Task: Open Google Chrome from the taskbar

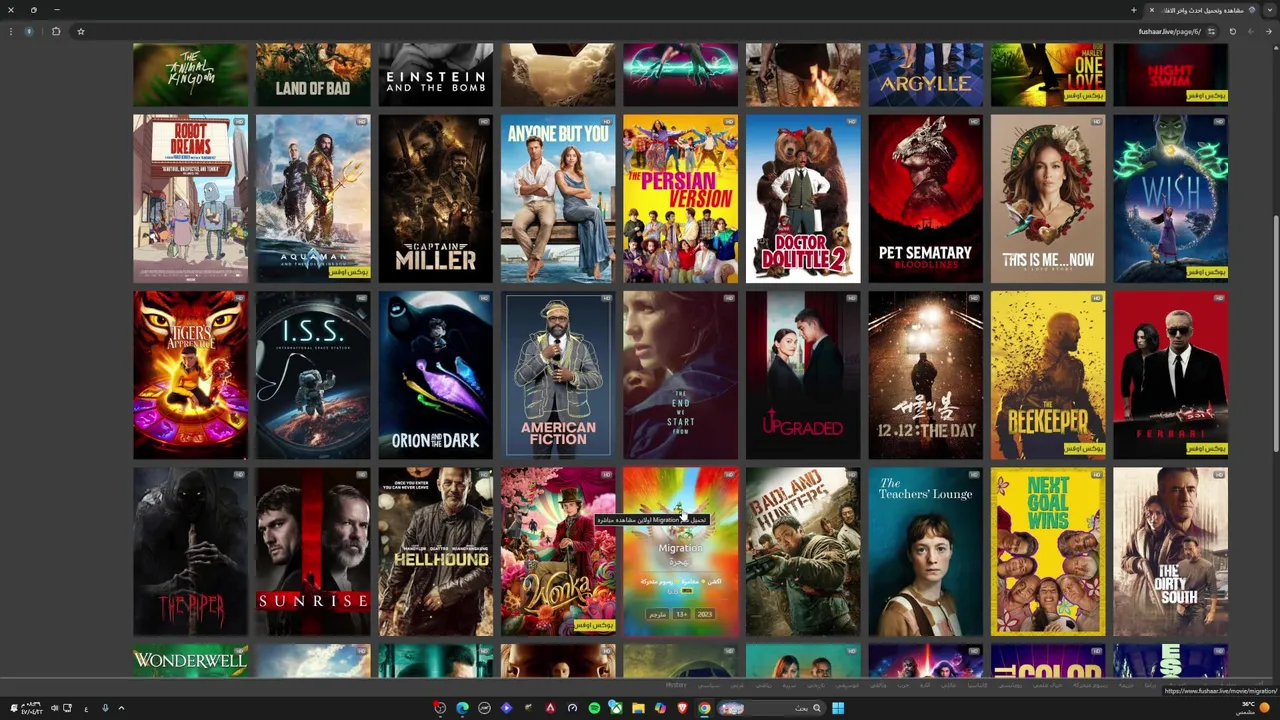Action: [x=704, y=708]
